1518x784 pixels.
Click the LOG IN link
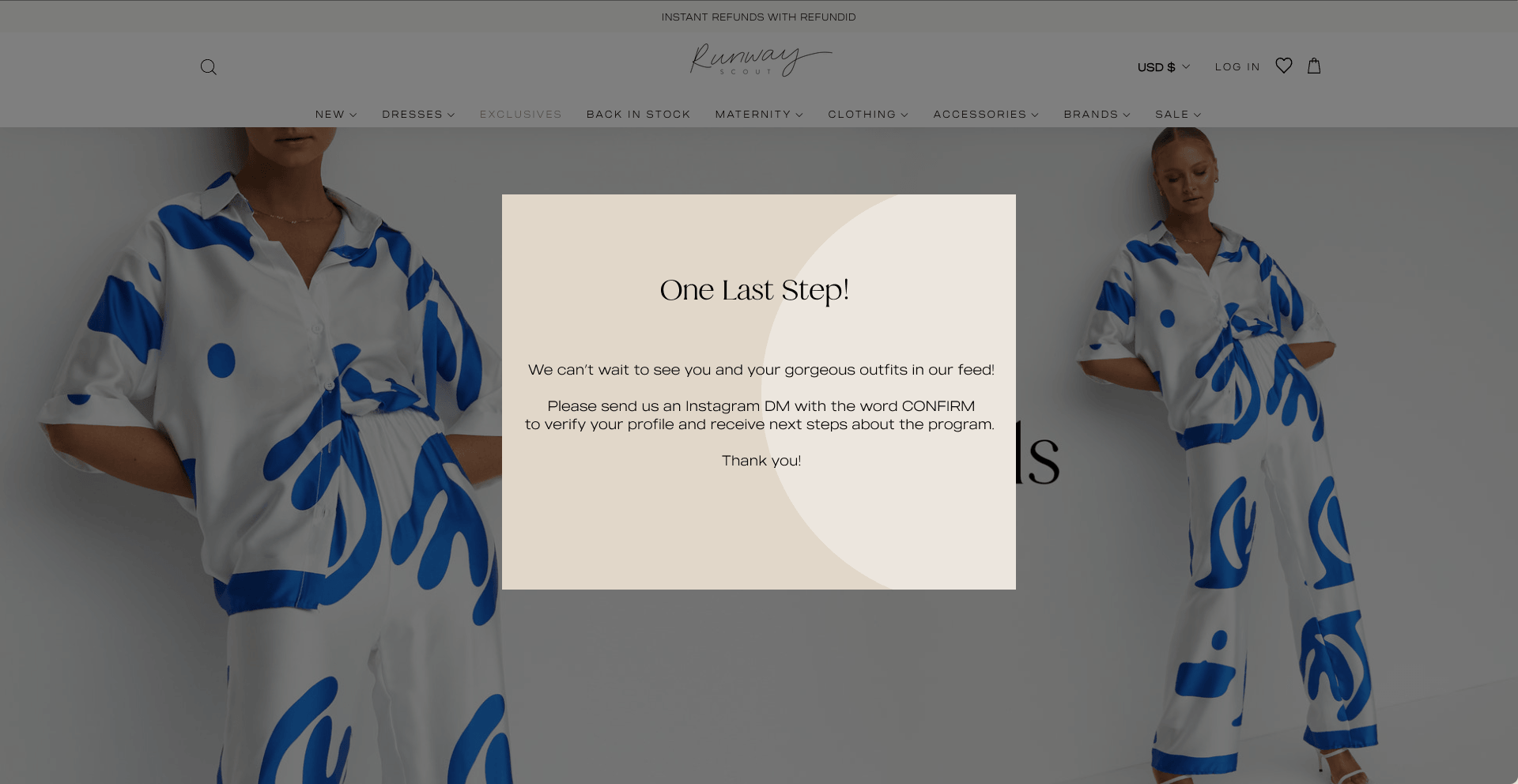(1237, 67)
